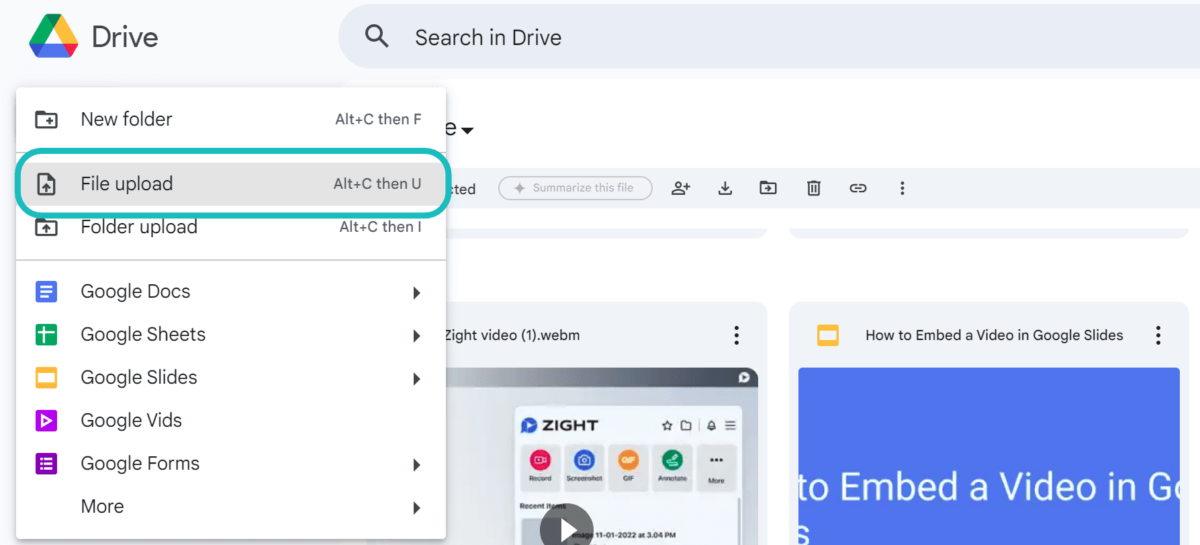This screenshot has width=1200, height=545.
Task: Click Summarize this file button
Action: (x=575, y=188)
